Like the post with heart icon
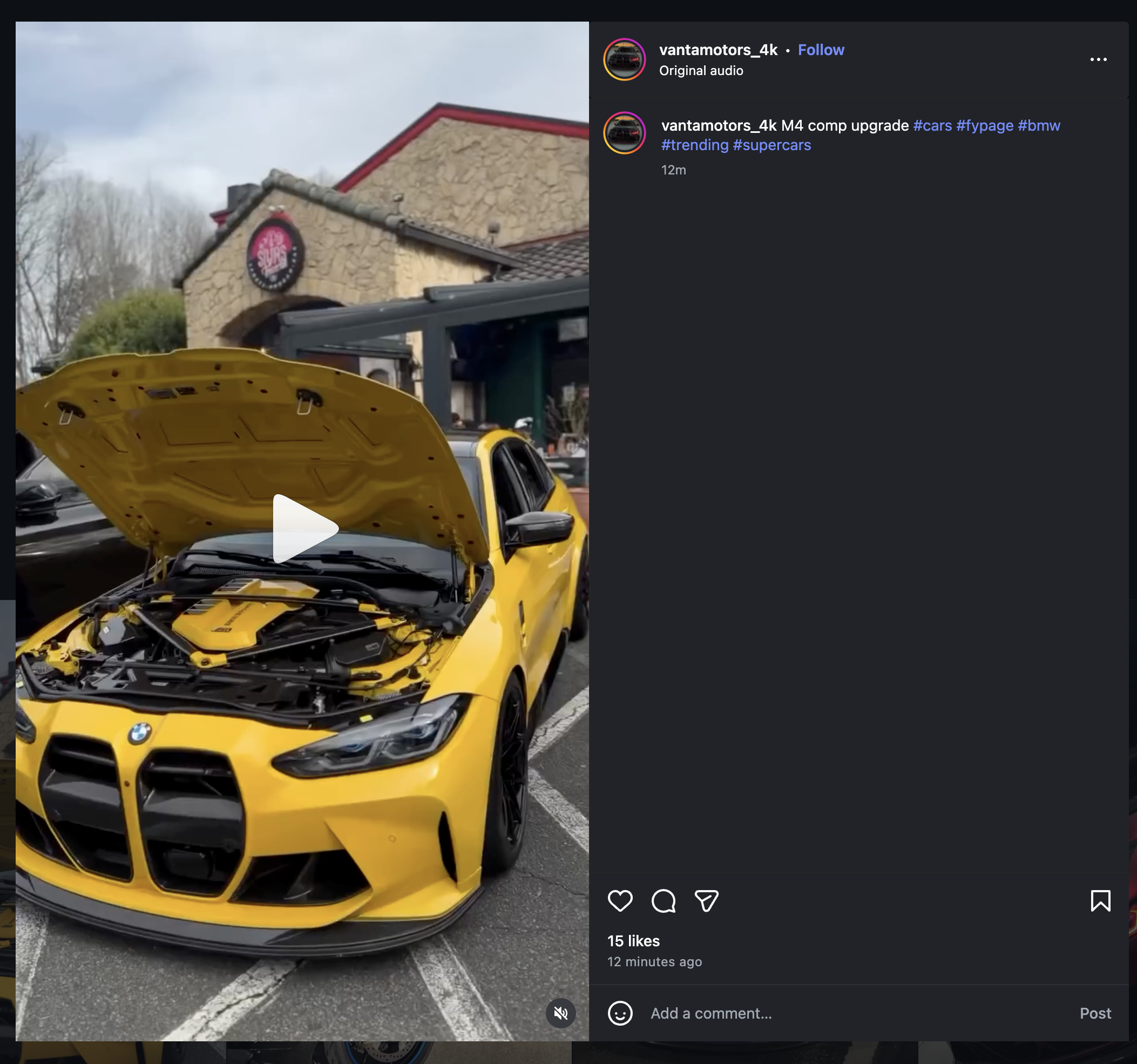The image size is (1137, 1064). 620,901
